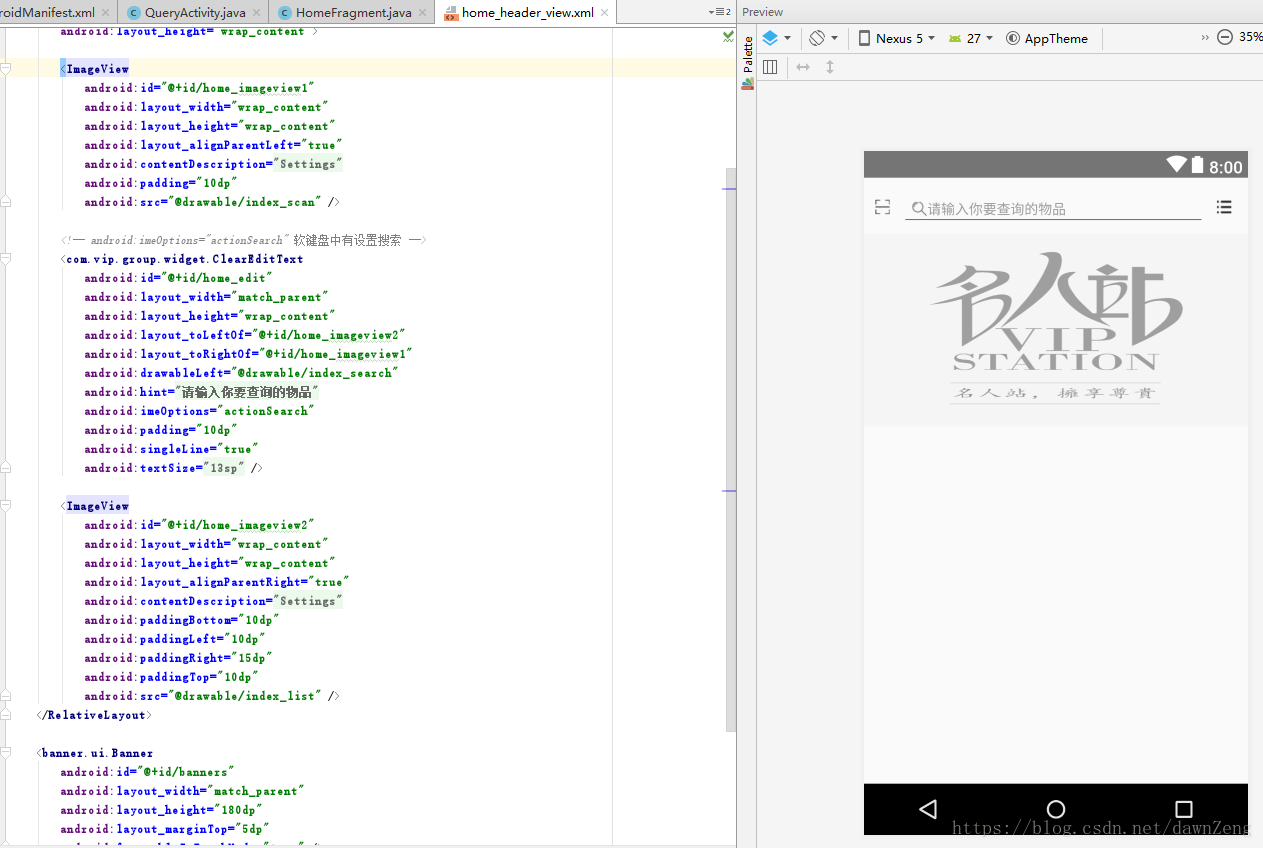Click the '180dp' layout_height value
The image size is (1263, 848).
(240, 810)
